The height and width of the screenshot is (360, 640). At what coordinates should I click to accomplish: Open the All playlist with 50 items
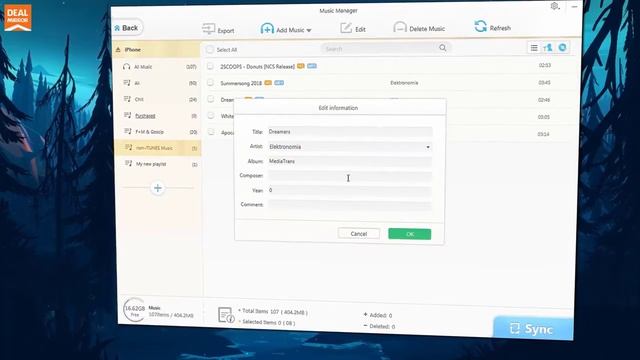pos(159,83)
